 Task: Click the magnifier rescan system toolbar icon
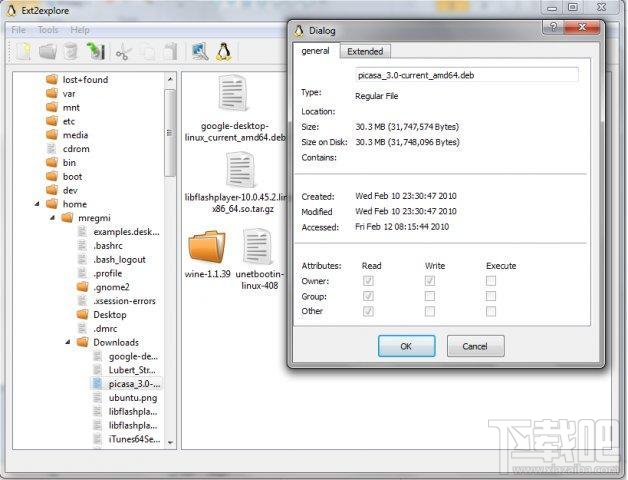pos(200,52)
